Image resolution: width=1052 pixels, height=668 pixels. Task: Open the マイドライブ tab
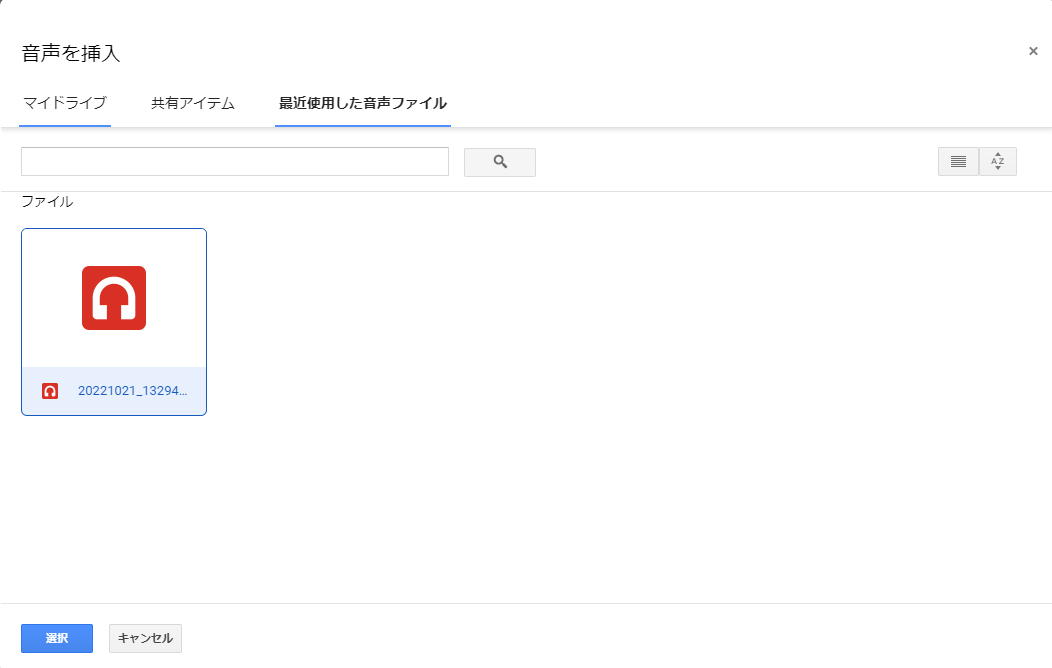click(65, 103)
